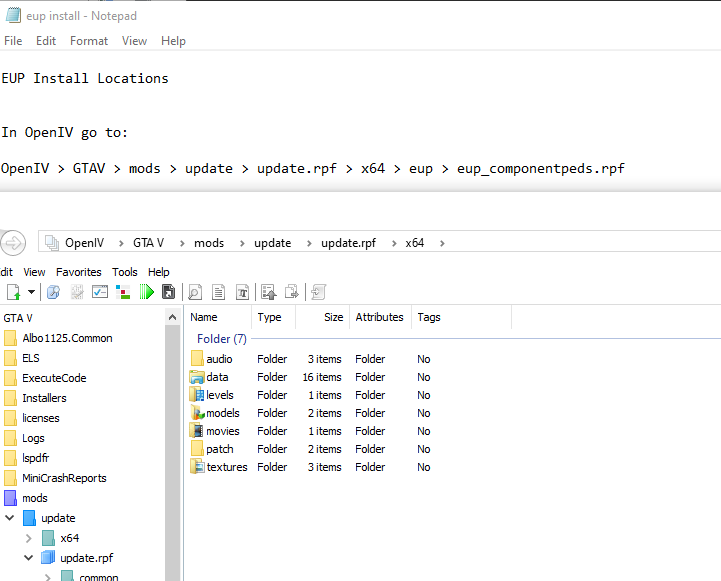Open File menu in Notepad
This screenshot has height=581, width=721.
point(13,41)
